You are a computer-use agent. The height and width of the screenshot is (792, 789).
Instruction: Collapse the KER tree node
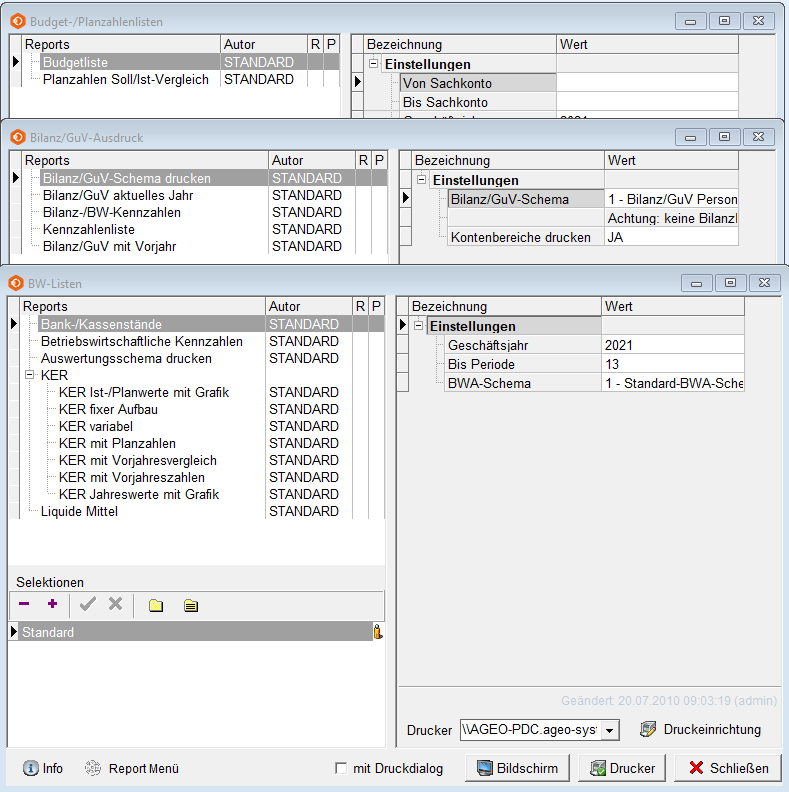click(x=30, y=375)
